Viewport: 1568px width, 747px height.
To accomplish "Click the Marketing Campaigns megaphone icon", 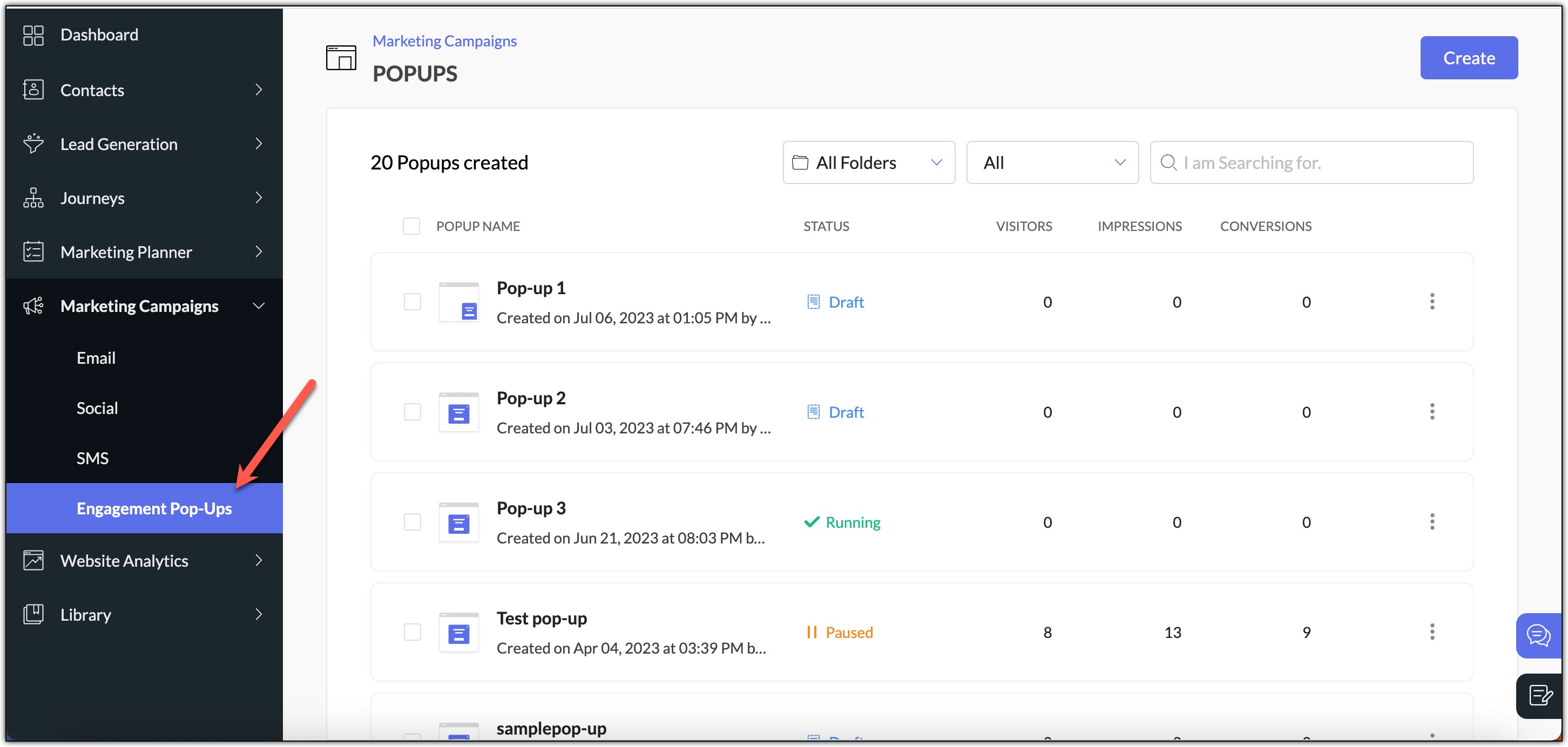I will pos(33,306).
